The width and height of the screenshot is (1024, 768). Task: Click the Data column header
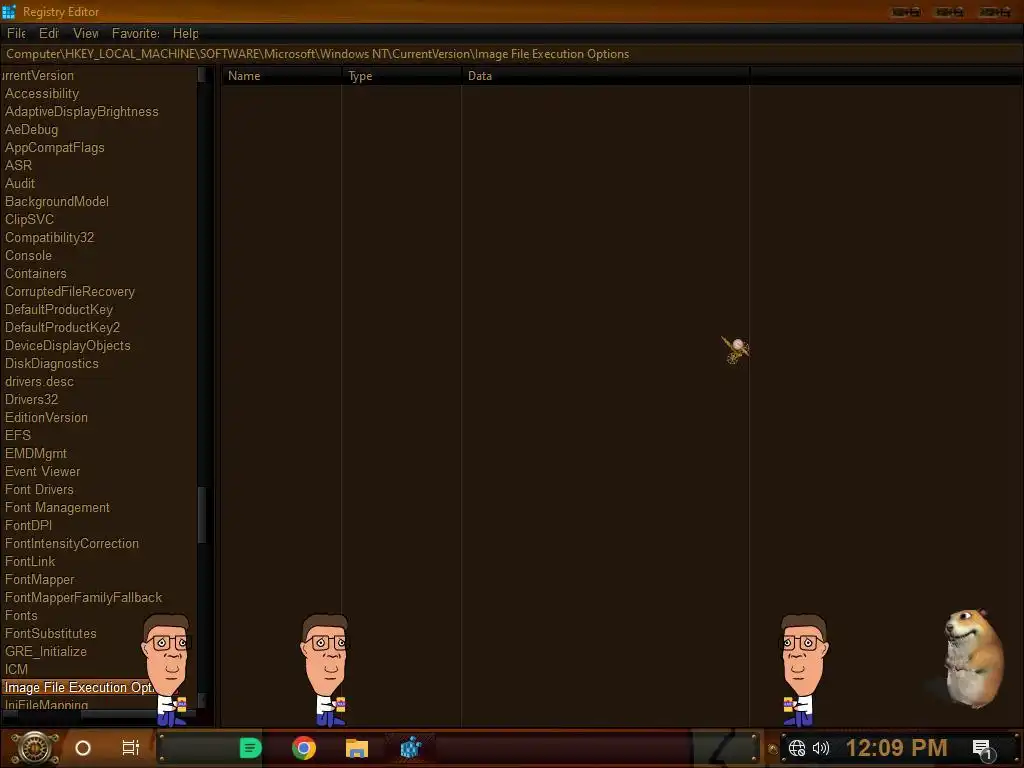pos(605,76)
